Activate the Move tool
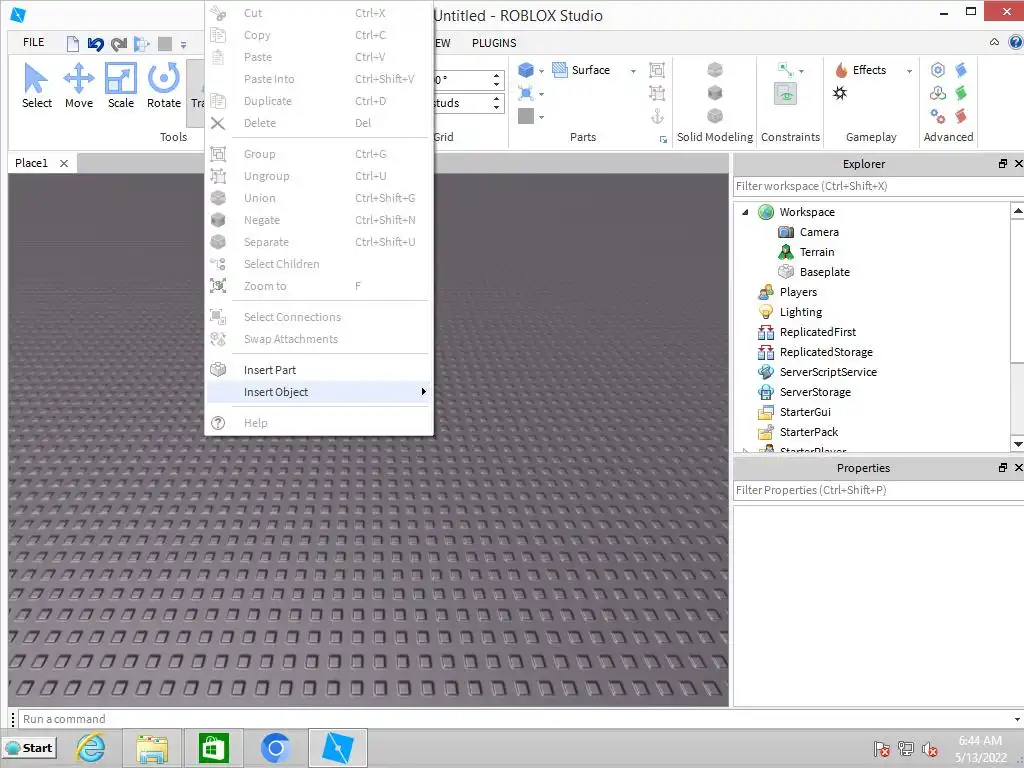Screen dimensions: 1024x768 point(78,86)
